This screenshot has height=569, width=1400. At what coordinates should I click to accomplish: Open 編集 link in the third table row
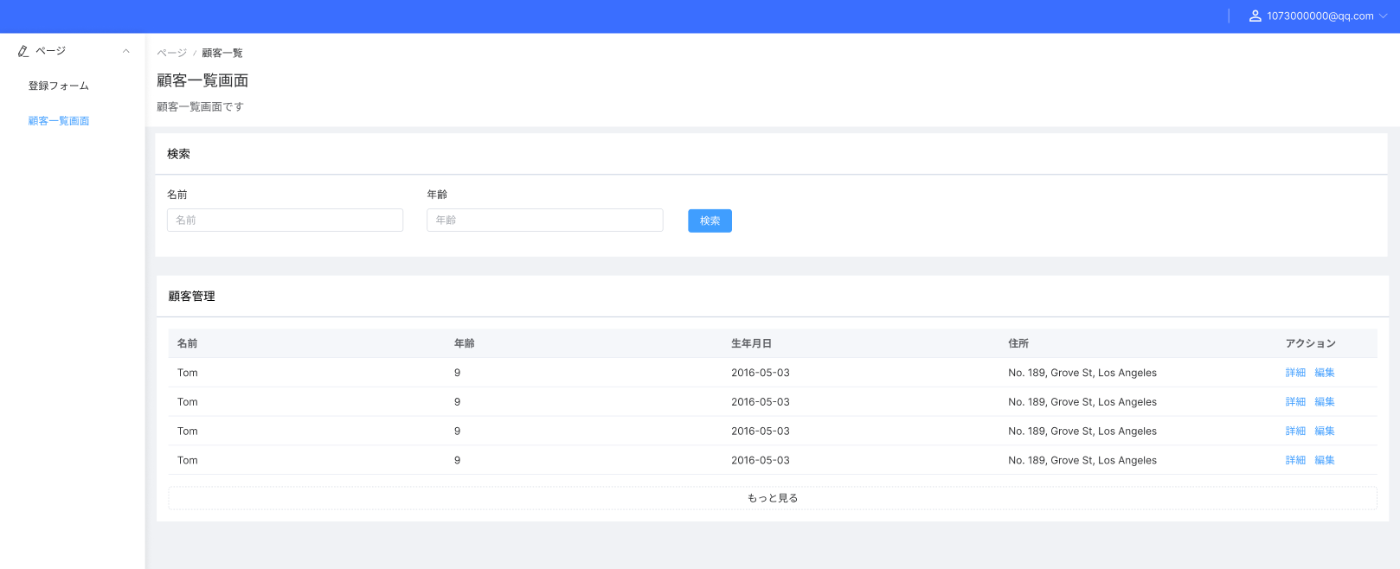click(x=1325, y=431)
